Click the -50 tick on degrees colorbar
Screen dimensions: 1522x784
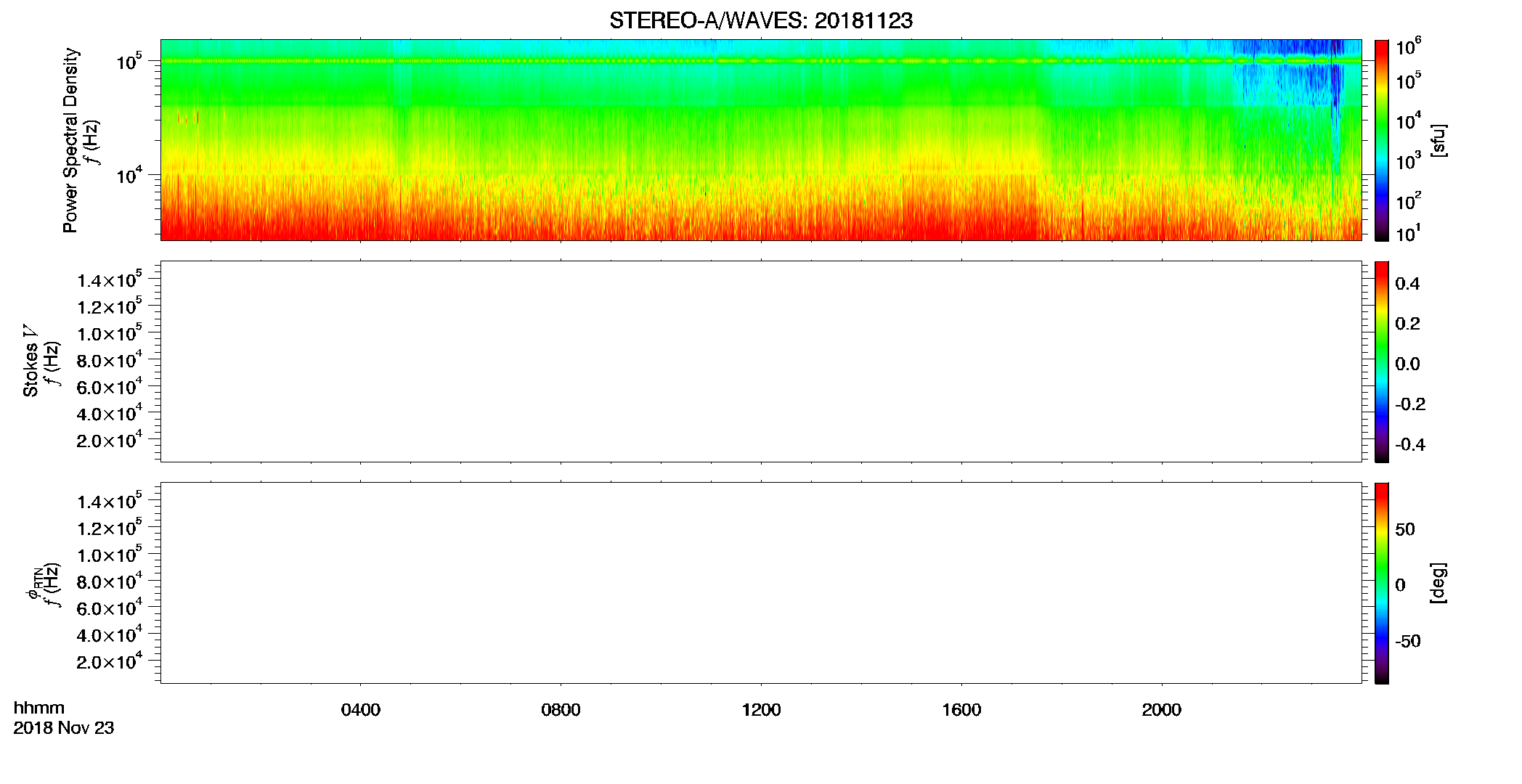[x=1408, y=641]
